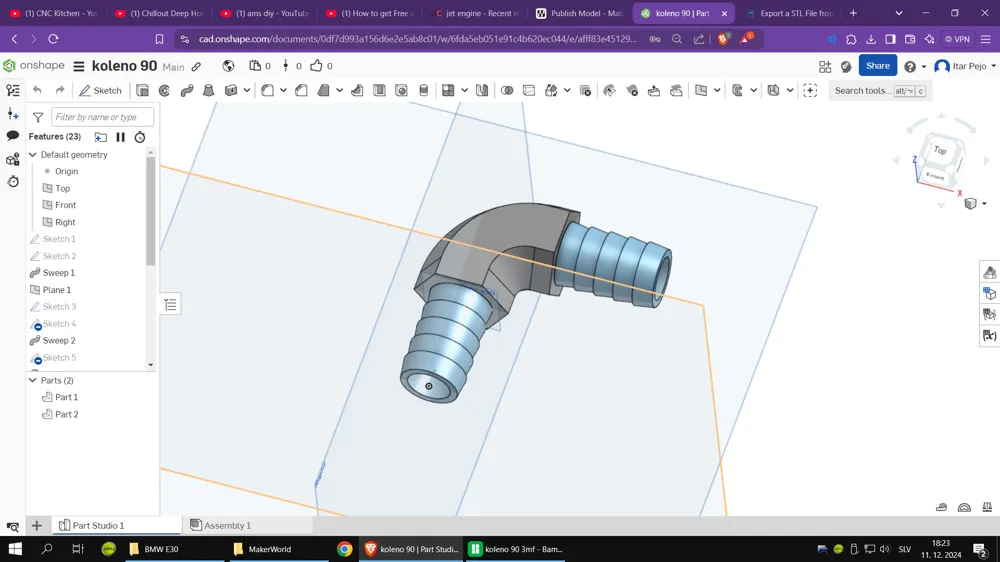Click the feature list scrollbar
The width and height of the screenshot is (1000, 562).
tap(151, 211)
